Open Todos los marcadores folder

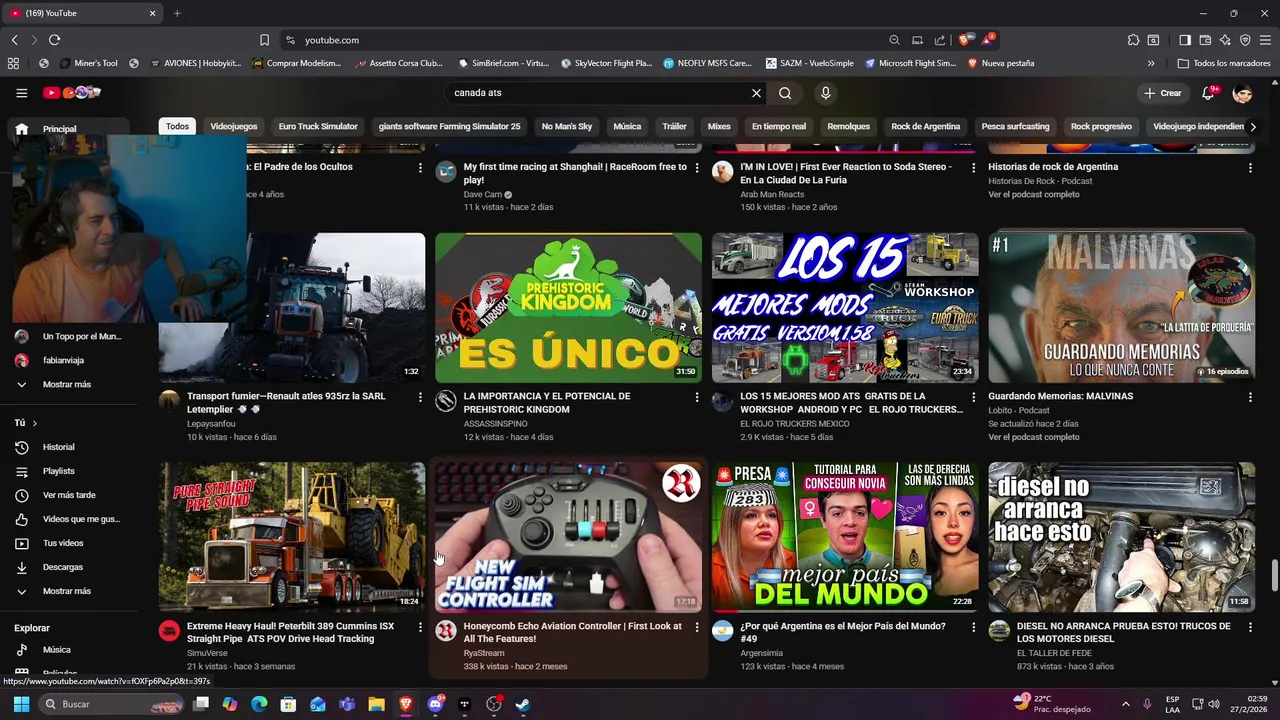click(x=1224, y=63)
